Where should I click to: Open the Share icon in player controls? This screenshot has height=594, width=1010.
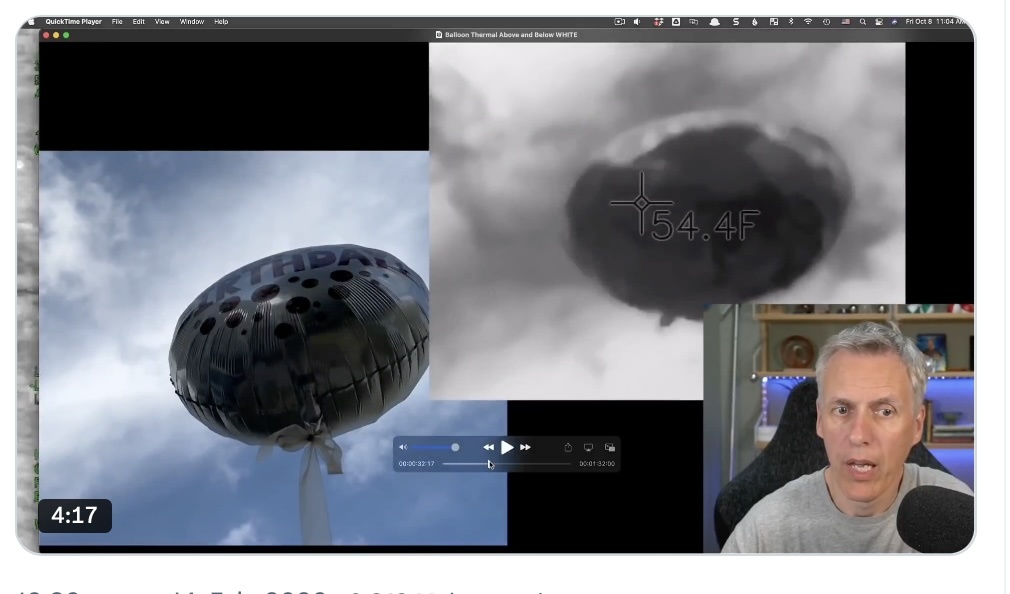pyautogui.click(x=568, y=447)
